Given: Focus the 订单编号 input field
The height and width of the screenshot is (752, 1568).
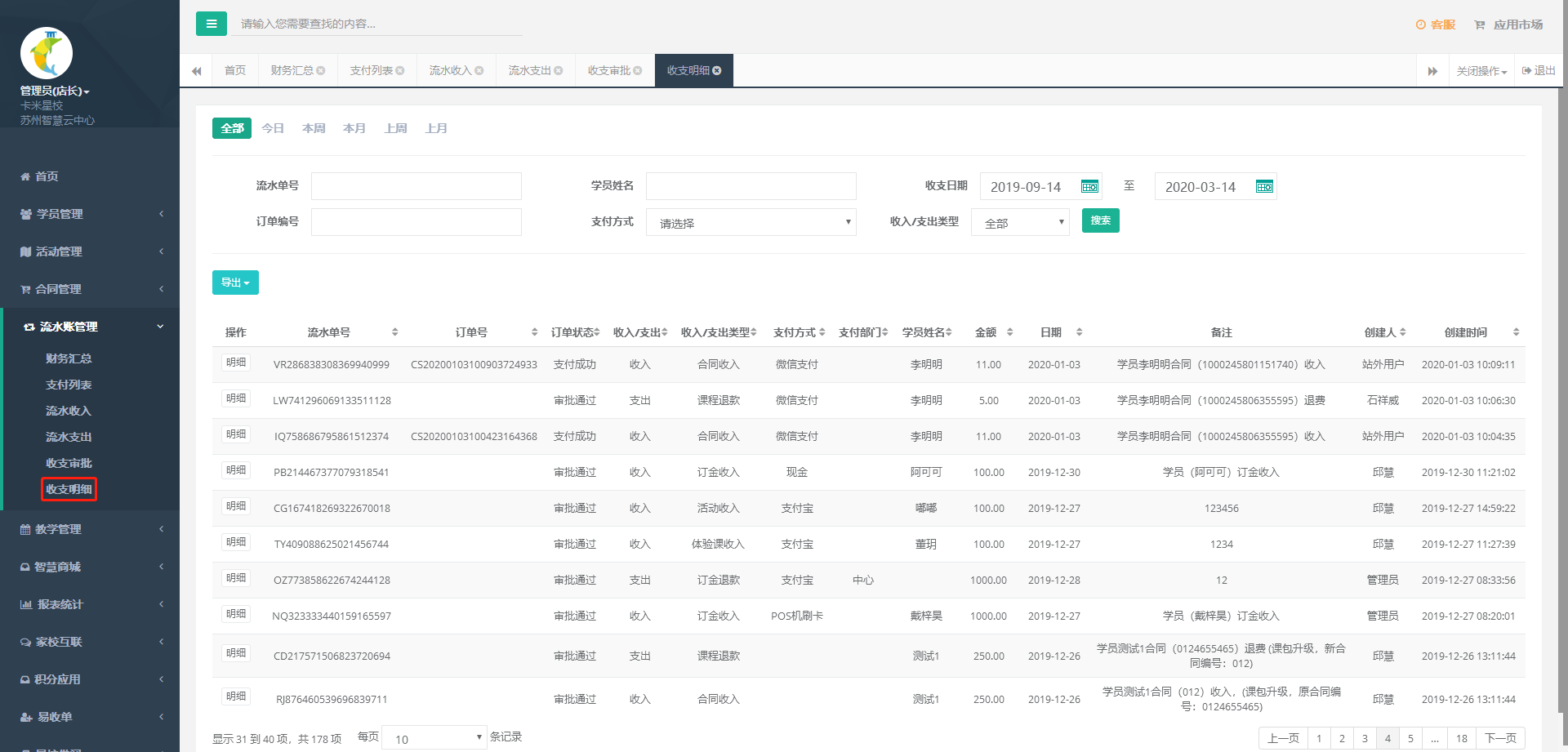Looking at the screenshot, I should [x=416, y=222].
